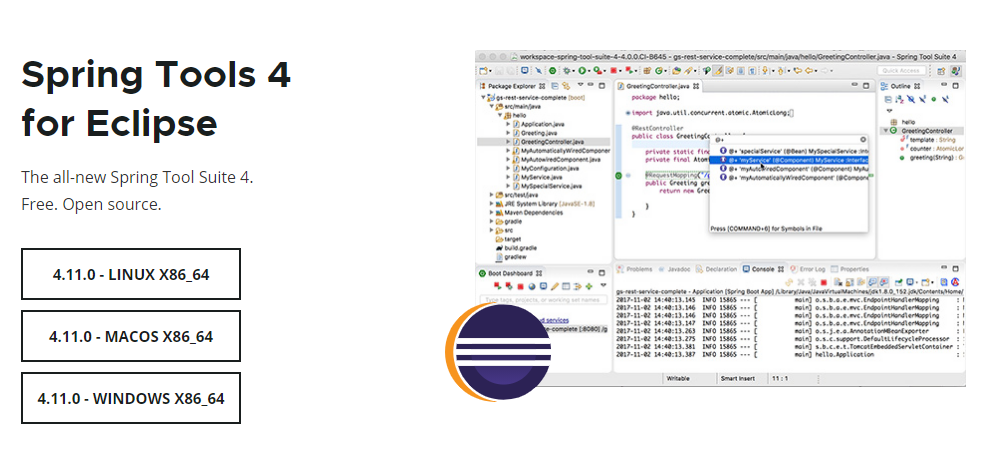Click the 'package hello;' code line
The height and width of the screenshot is (458, 1005).
pos(655,97)
